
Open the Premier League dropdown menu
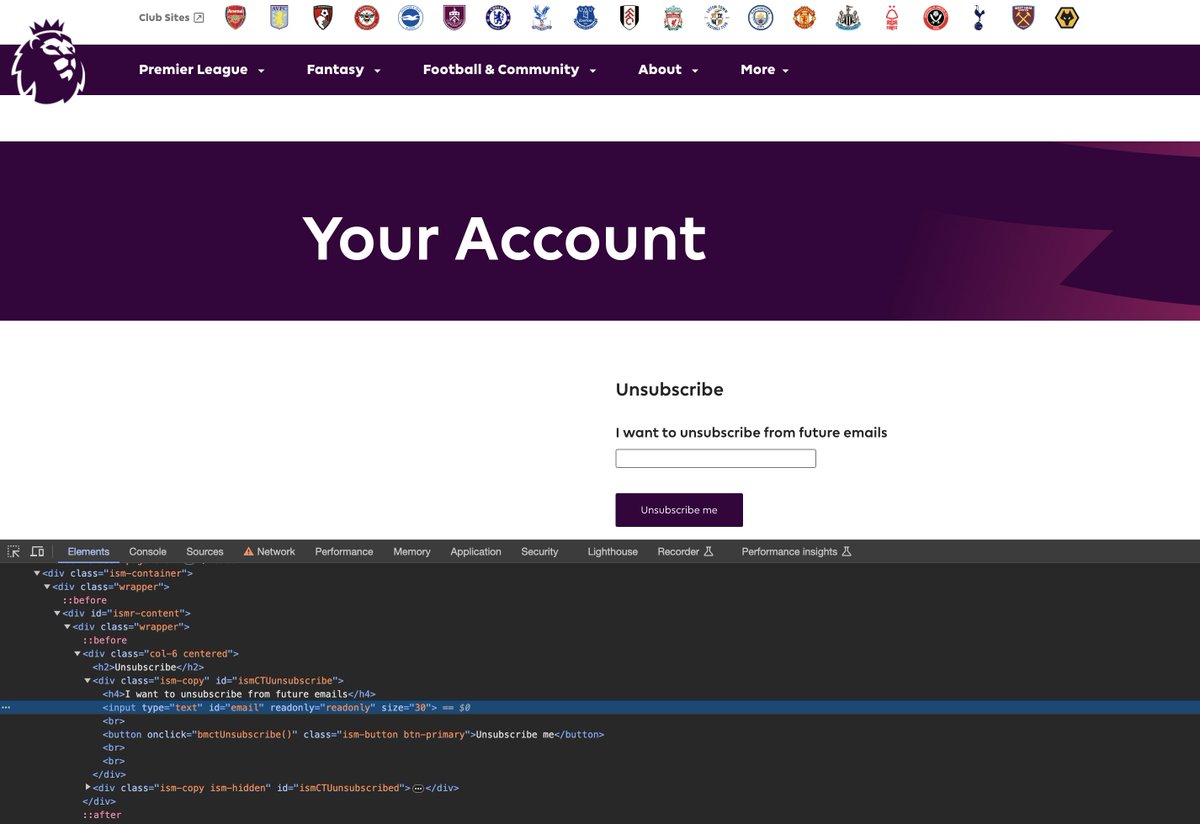[x=202, y=69]
